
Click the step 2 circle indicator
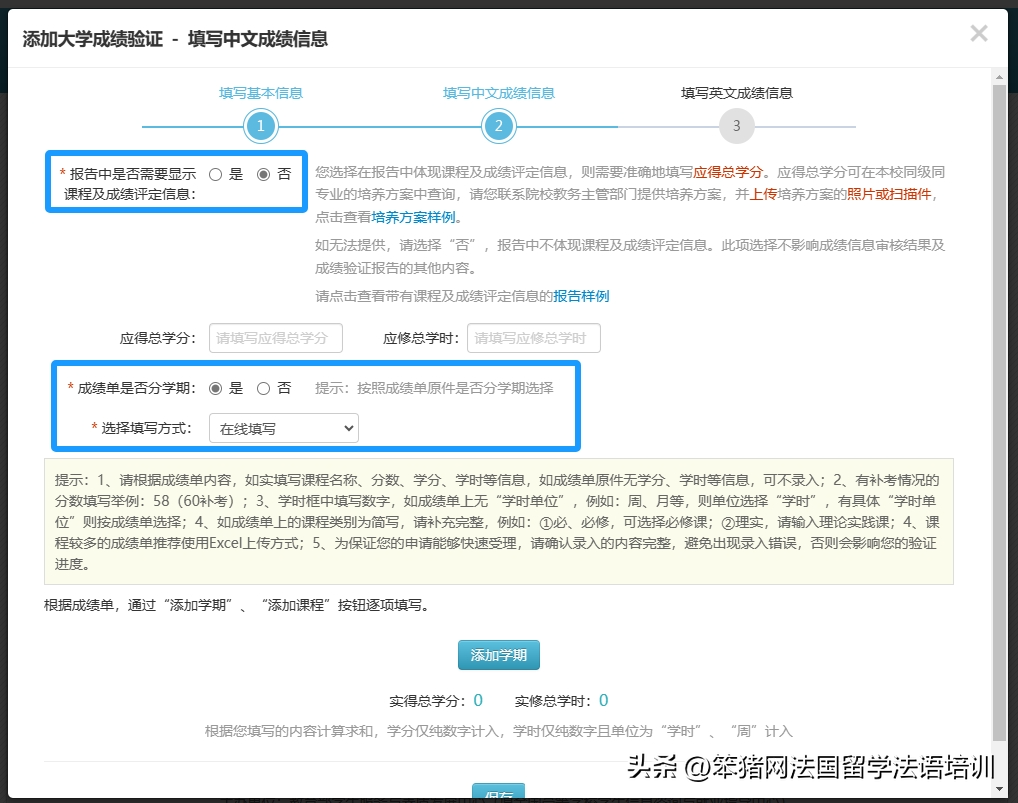(498, 126)
